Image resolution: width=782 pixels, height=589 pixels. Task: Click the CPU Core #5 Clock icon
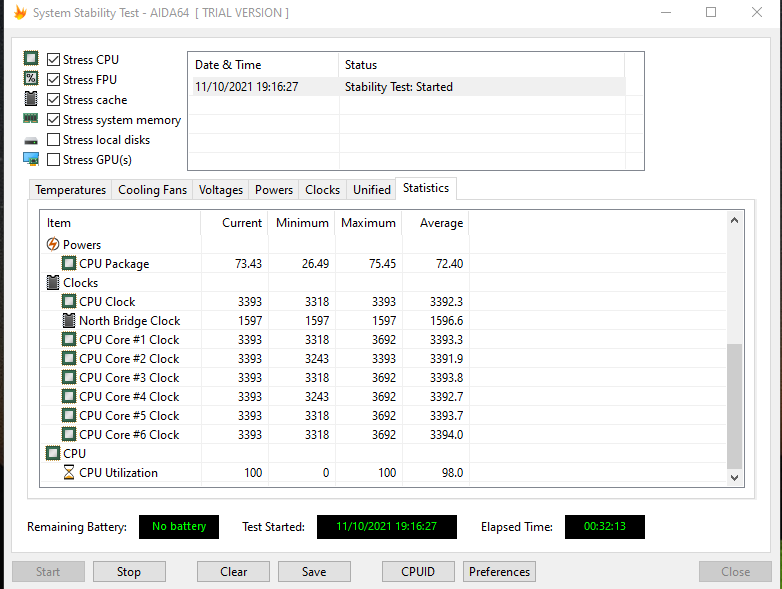pyautogui.click(x=69, y=415)
